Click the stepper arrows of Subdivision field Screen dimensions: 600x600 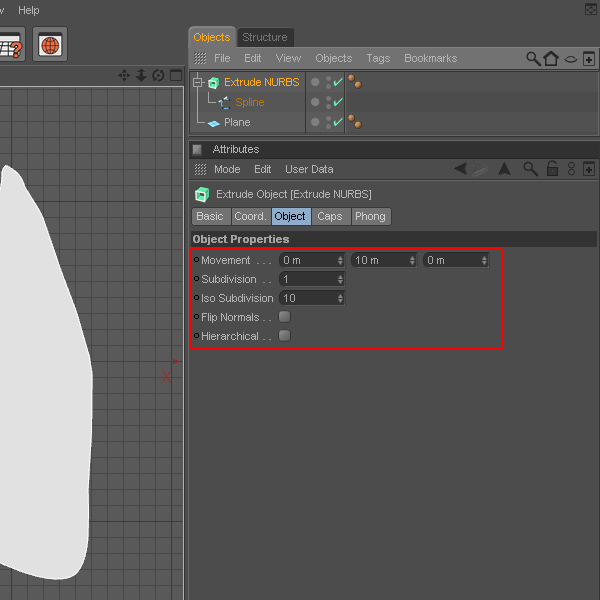click(x=340, y=280)
